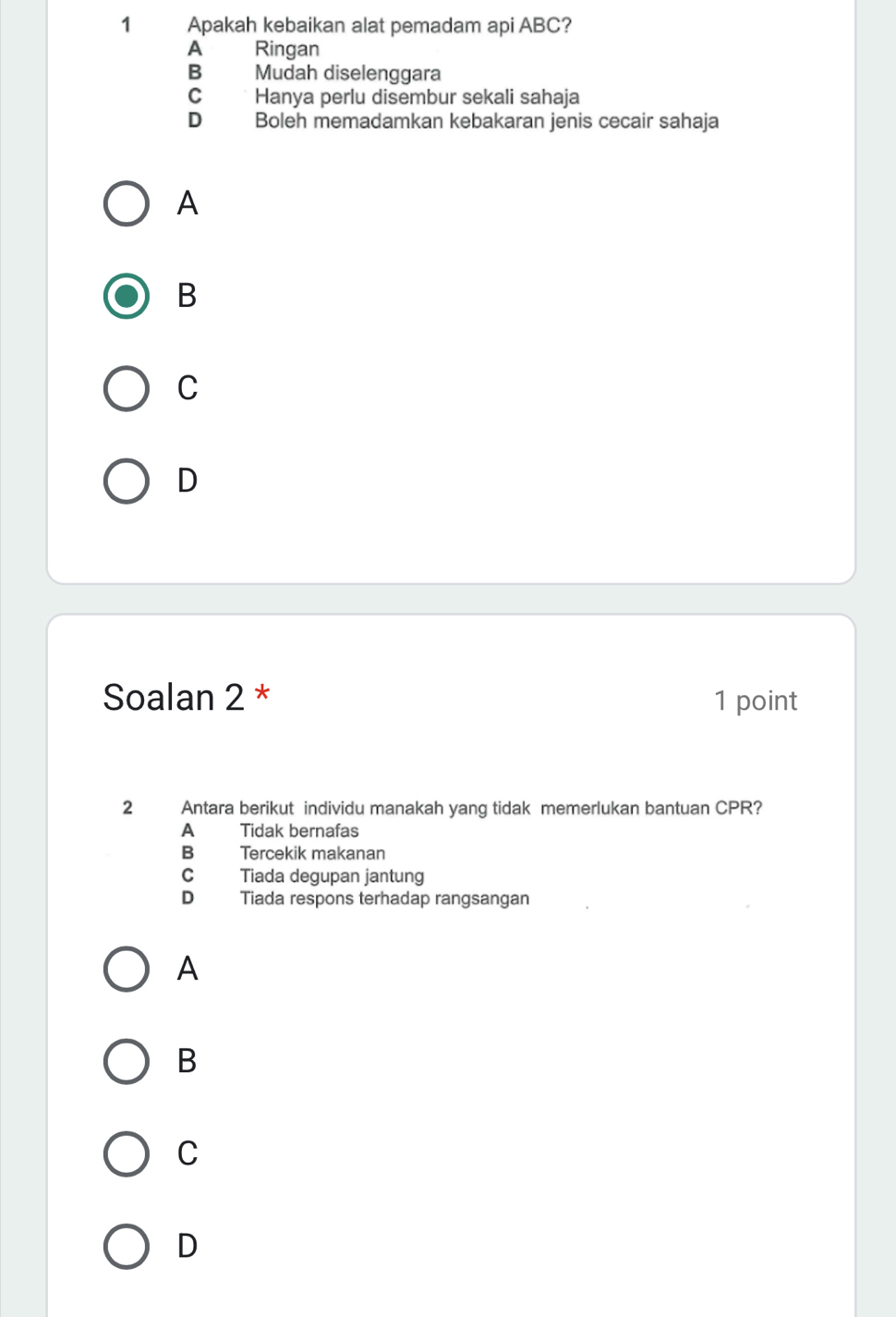Image resolution: width=896 pixels, height=1317 pixels.
Task: Choose radio option C for question 1
Action: pos(126,388)
